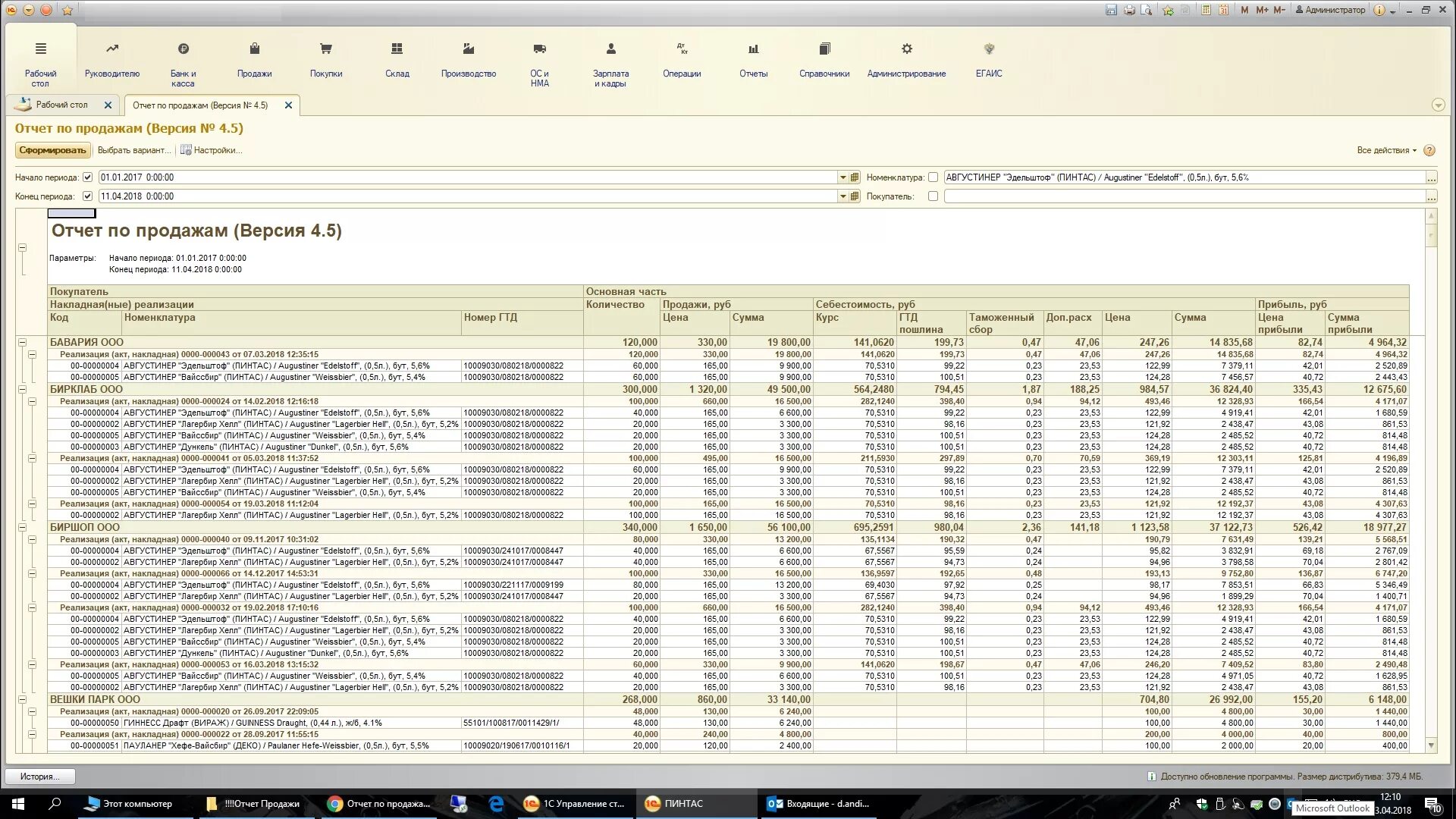The height and width of the screenshot is (819, 1456).
Task: Open the Зарплата и кадры section
Action: [x=610, y=65]
